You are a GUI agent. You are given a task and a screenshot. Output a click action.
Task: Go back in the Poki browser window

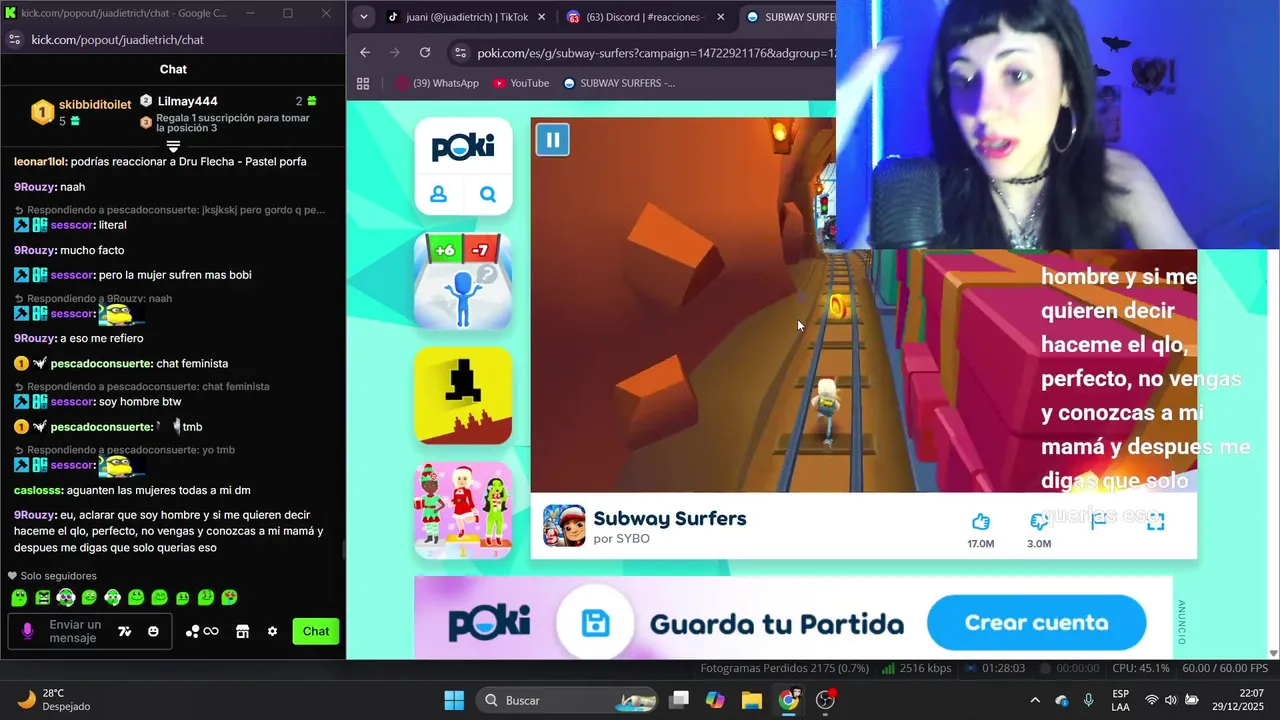tap(365, 52)
